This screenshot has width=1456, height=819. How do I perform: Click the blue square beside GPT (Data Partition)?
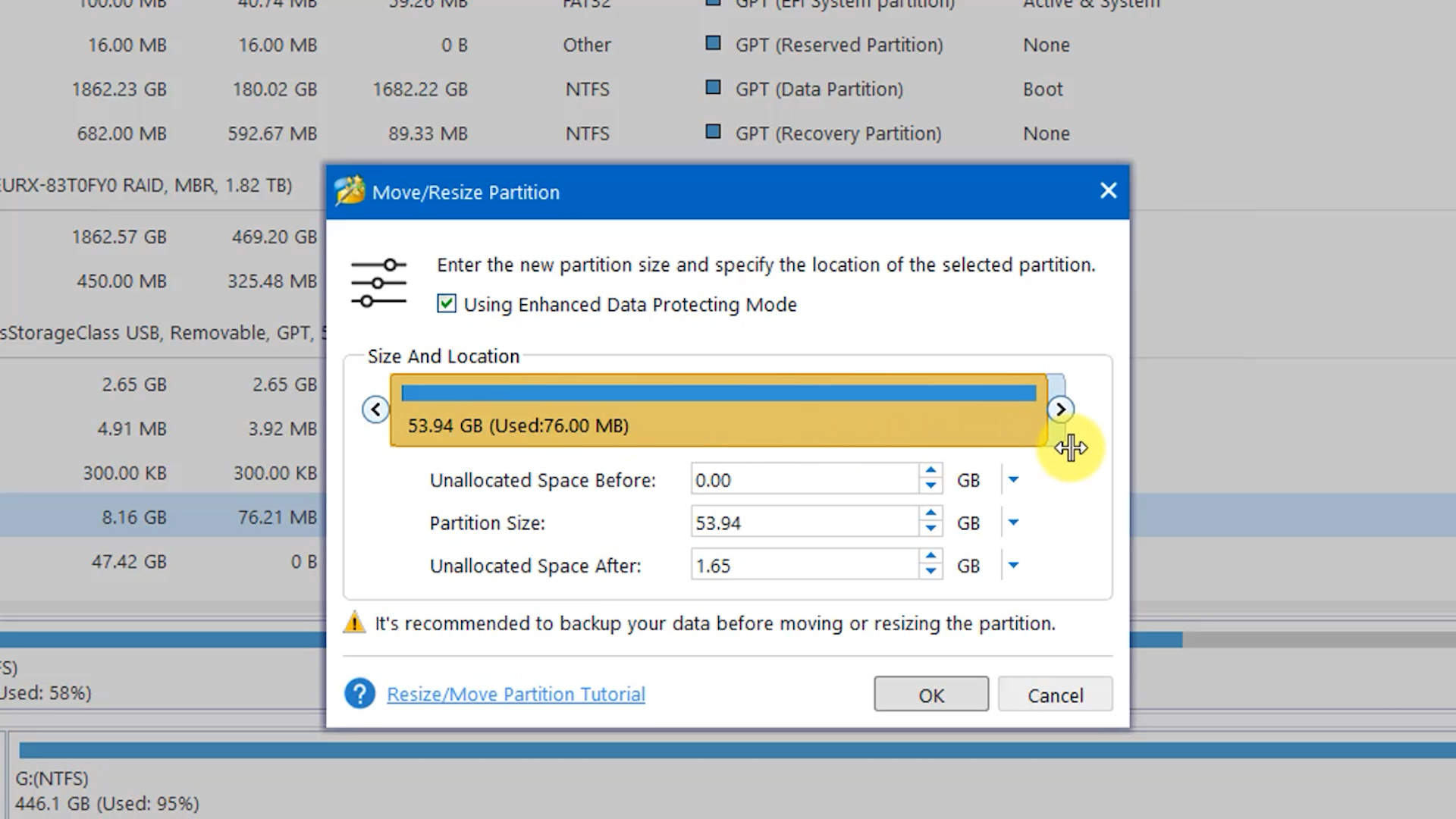tap(713, 87)
